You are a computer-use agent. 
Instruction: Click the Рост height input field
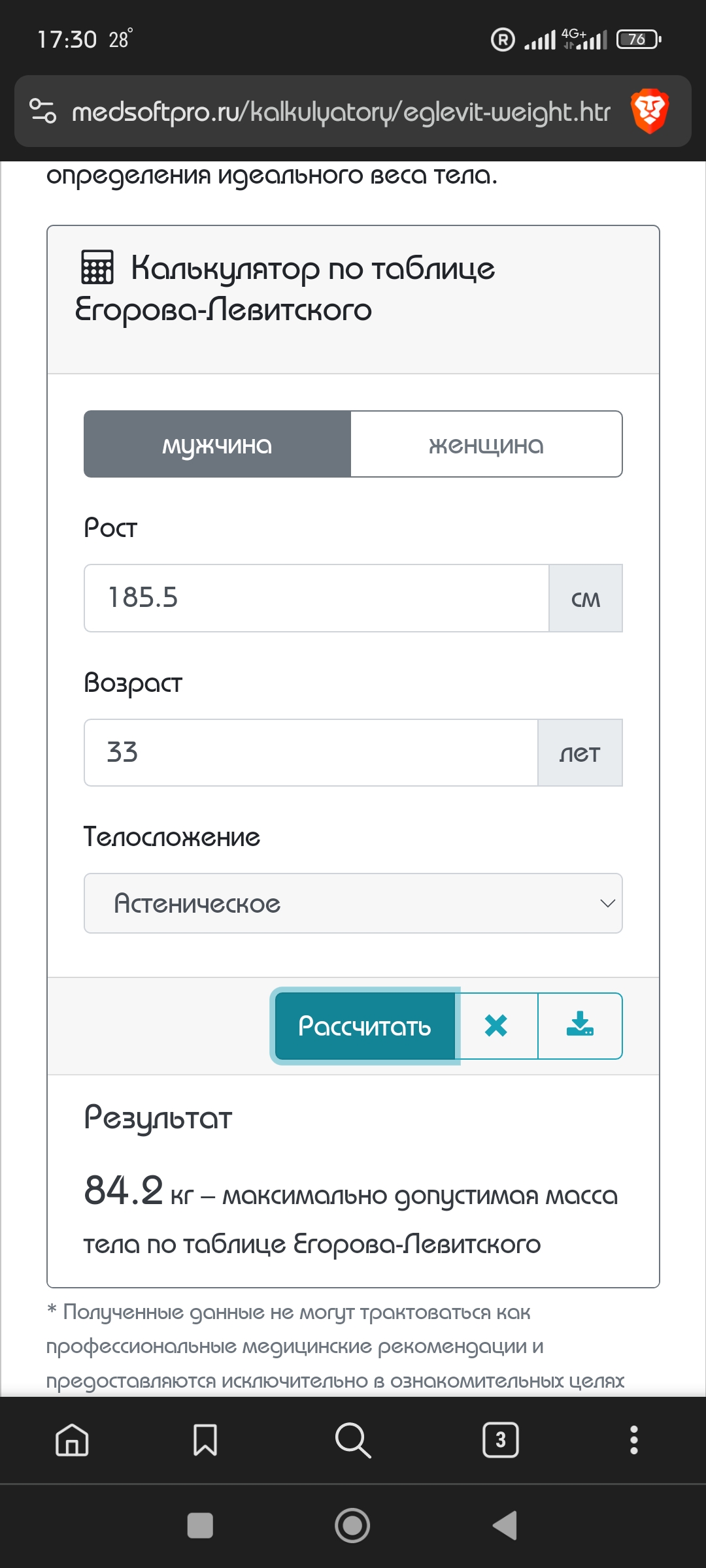pyautogui.click(x=316, y=598)
